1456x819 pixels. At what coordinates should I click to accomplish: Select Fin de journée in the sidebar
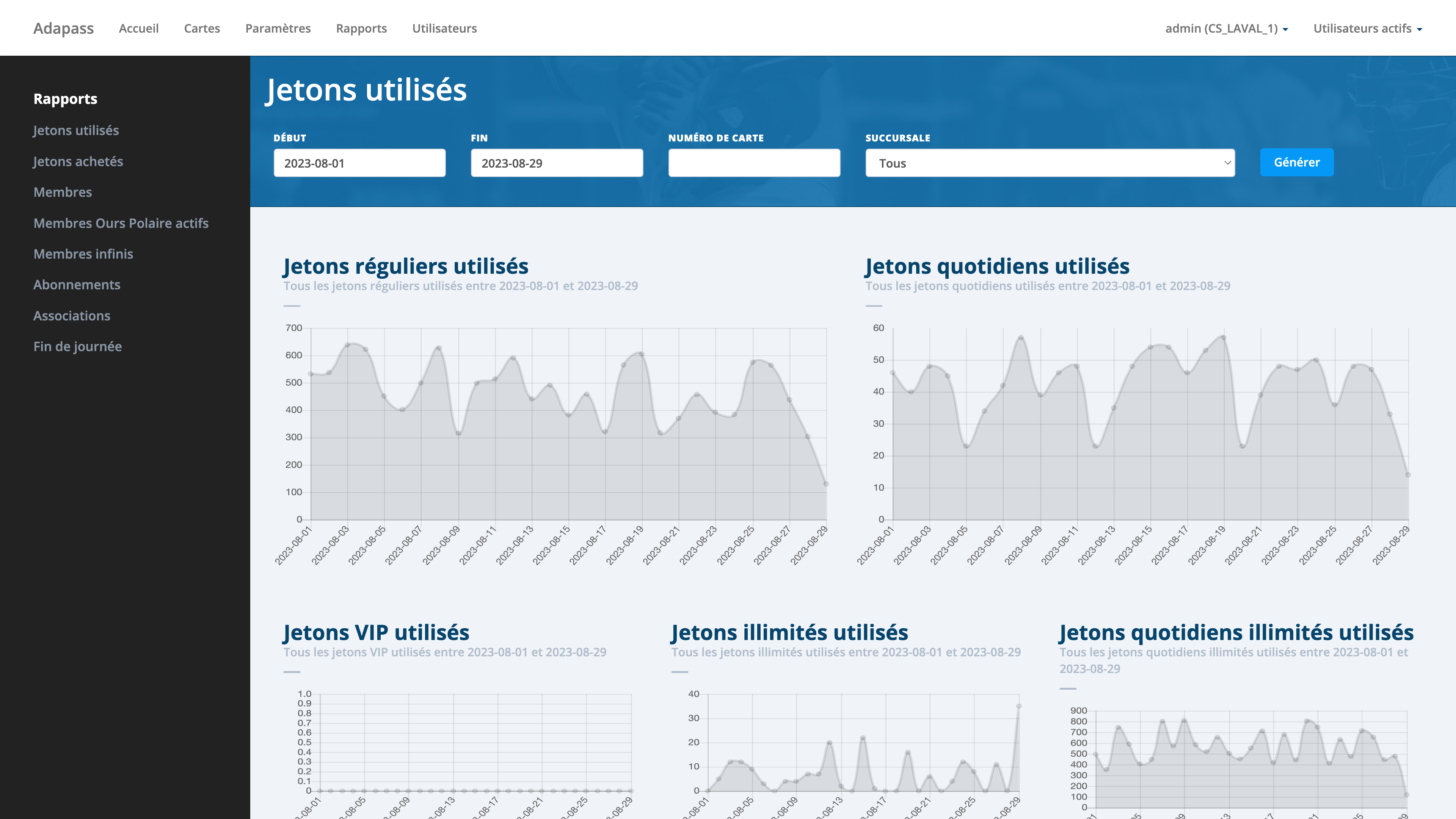point(77,346)
